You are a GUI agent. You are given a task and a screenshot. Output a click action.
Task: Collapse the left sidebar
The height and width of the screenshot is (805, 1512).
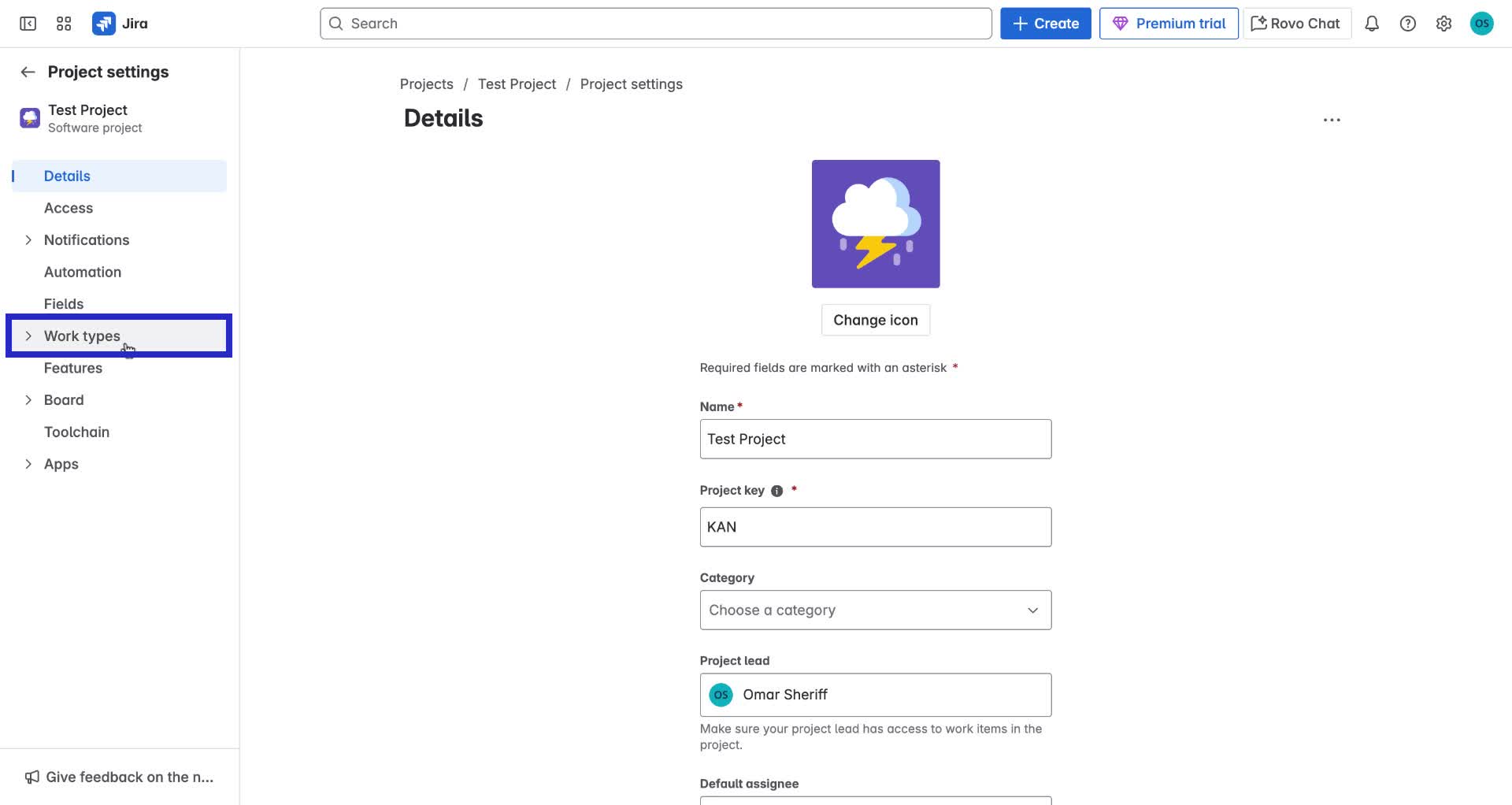pyautogui.click(x=27, y=23)
